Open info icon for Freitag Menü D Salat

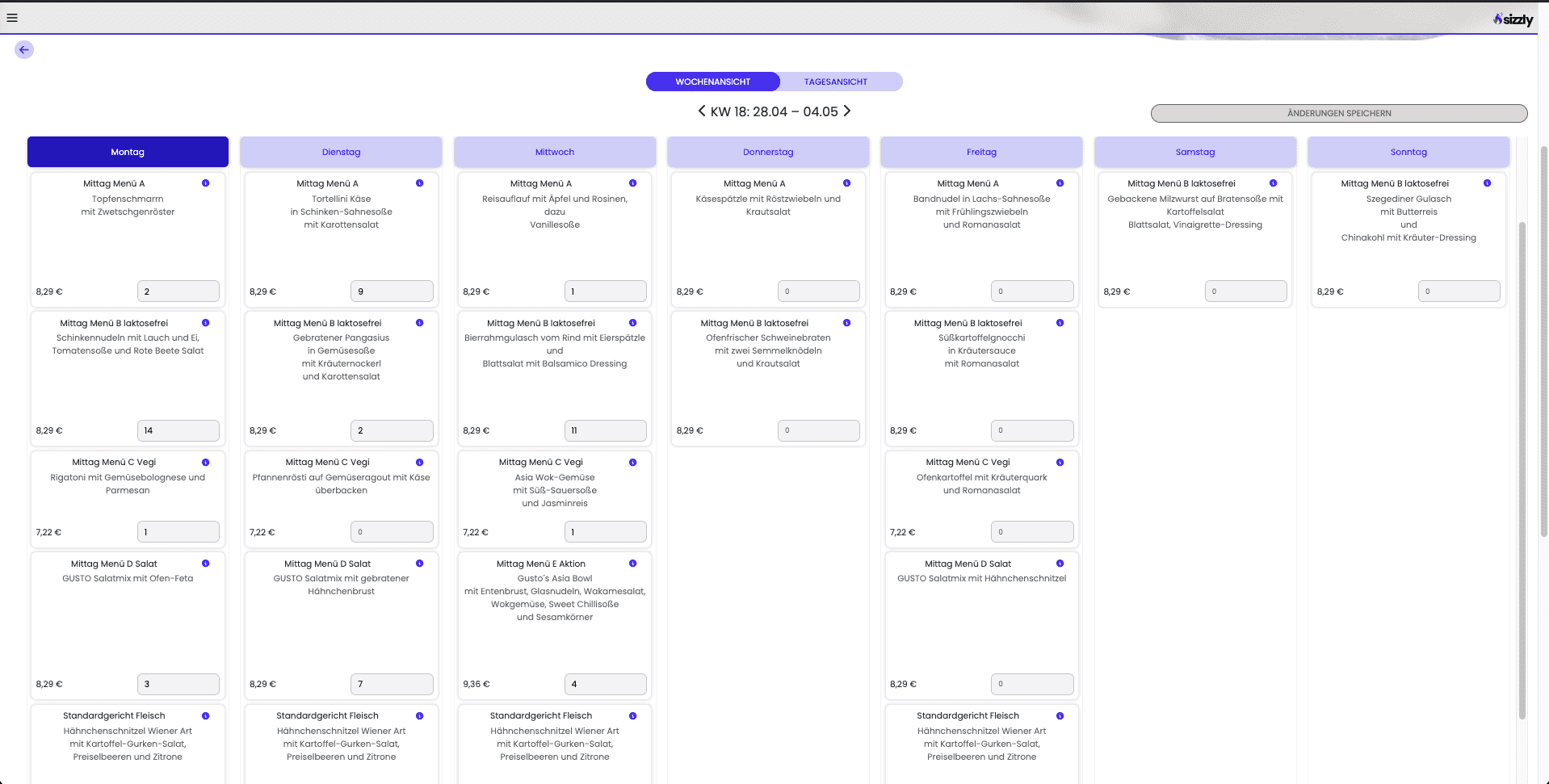pyautogui.click(x=1060, y=564)
